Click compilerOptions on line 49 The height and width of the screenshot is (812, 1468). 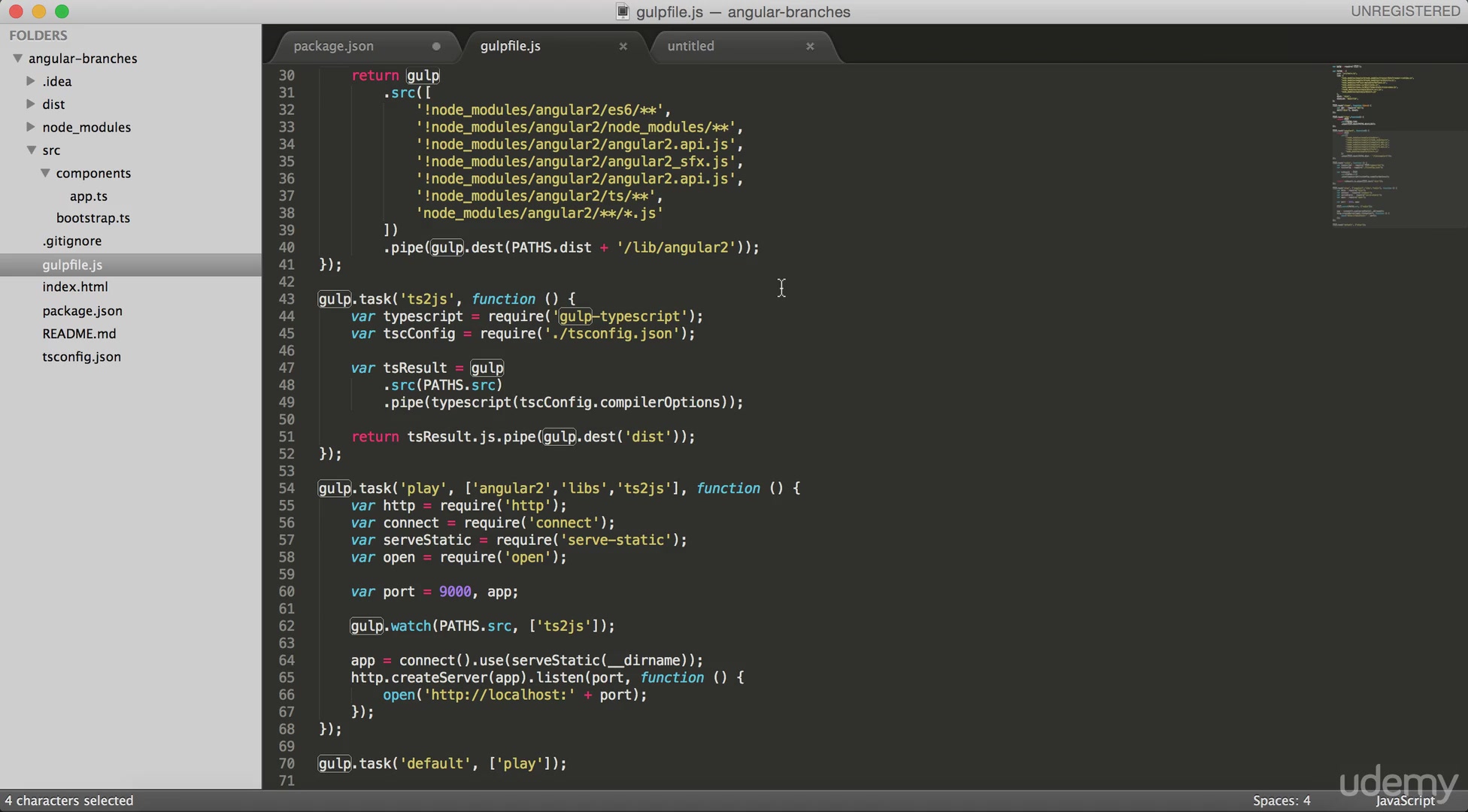click(660, 403)
